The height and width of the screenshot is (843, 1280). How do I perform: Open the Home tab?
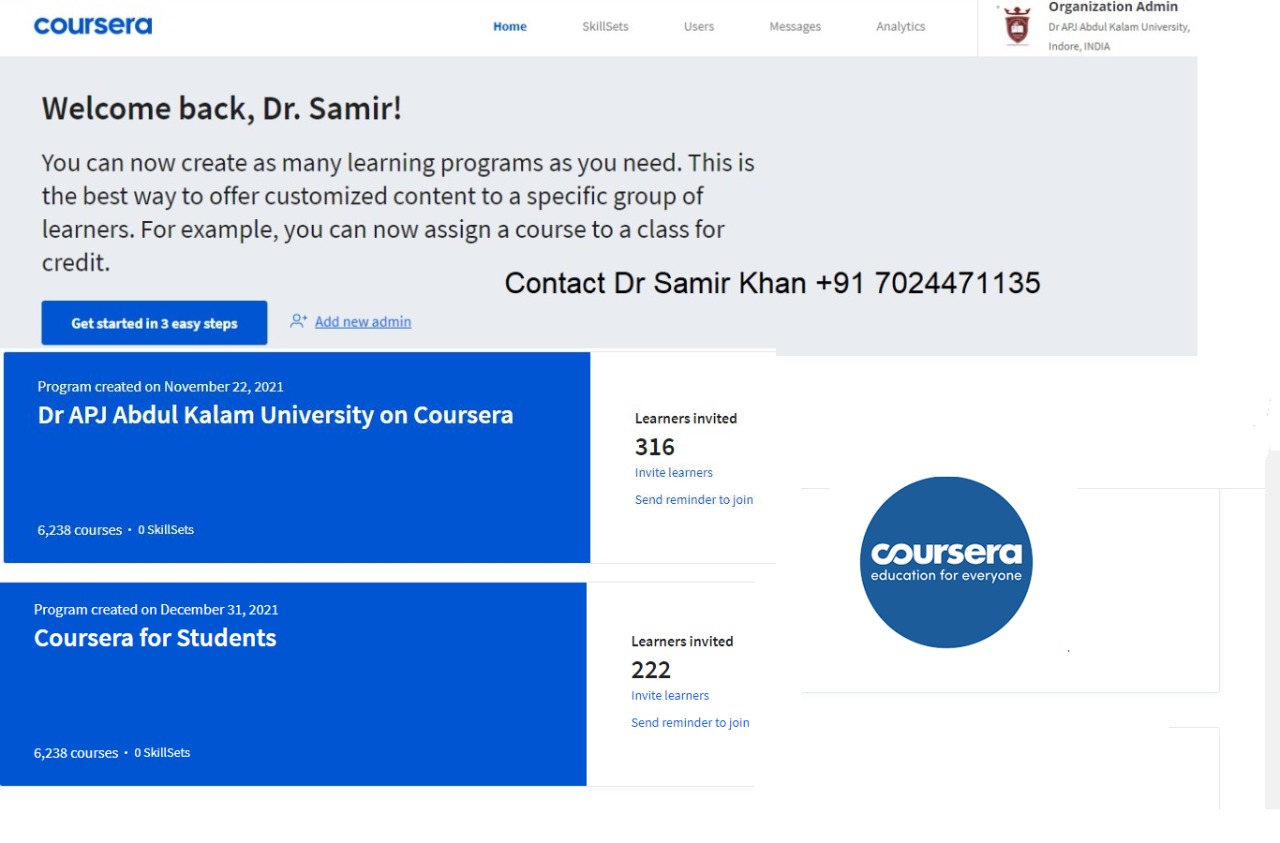coord(510,27)
